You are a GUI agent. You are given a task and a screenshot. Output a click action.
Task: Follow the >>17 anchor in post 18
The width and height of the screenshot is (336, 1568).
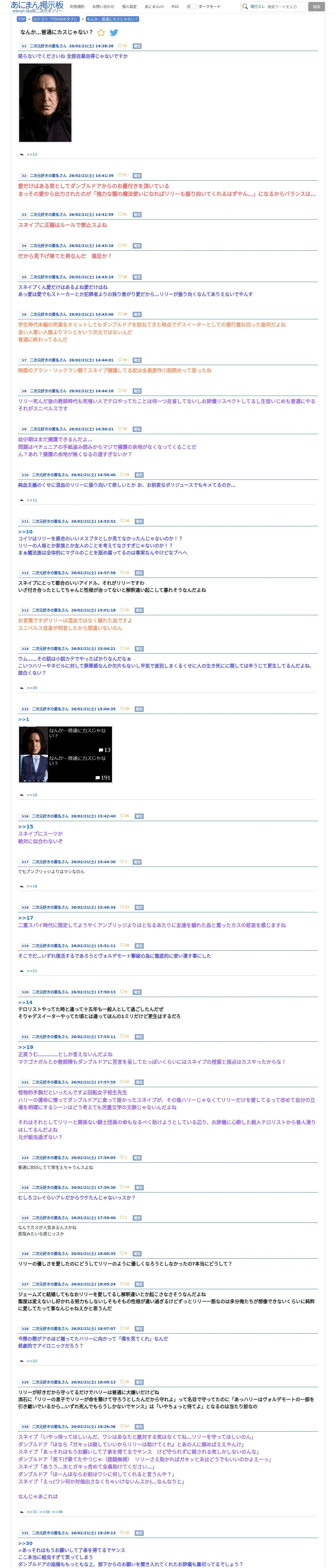click(25, 918)
